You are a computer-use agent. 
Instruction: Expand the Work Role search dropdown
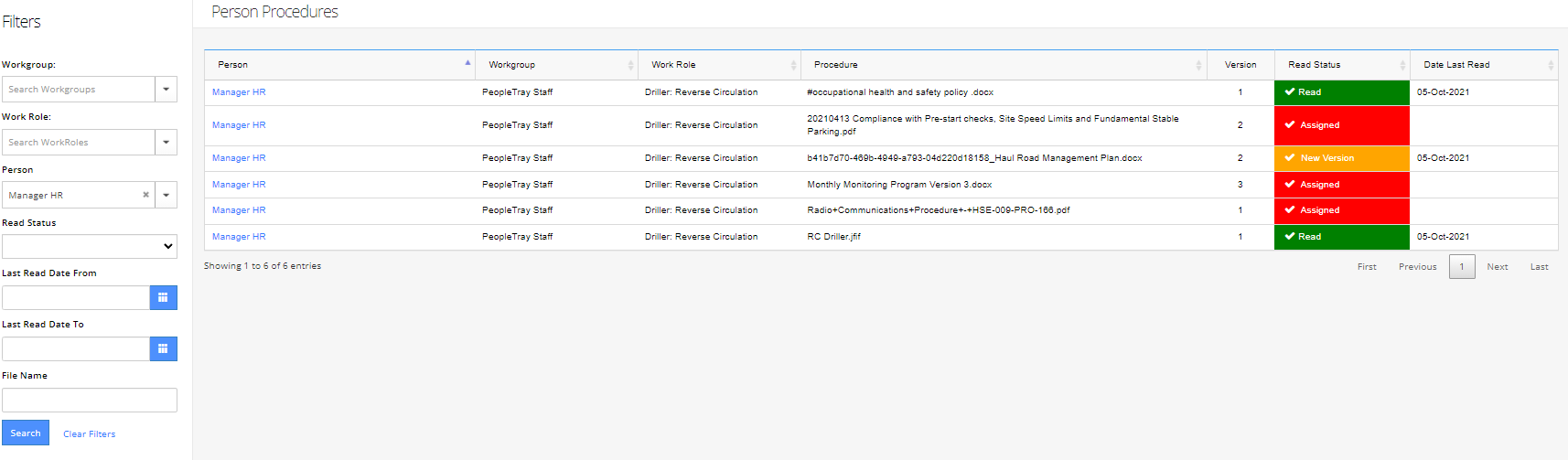coord(166,143)
